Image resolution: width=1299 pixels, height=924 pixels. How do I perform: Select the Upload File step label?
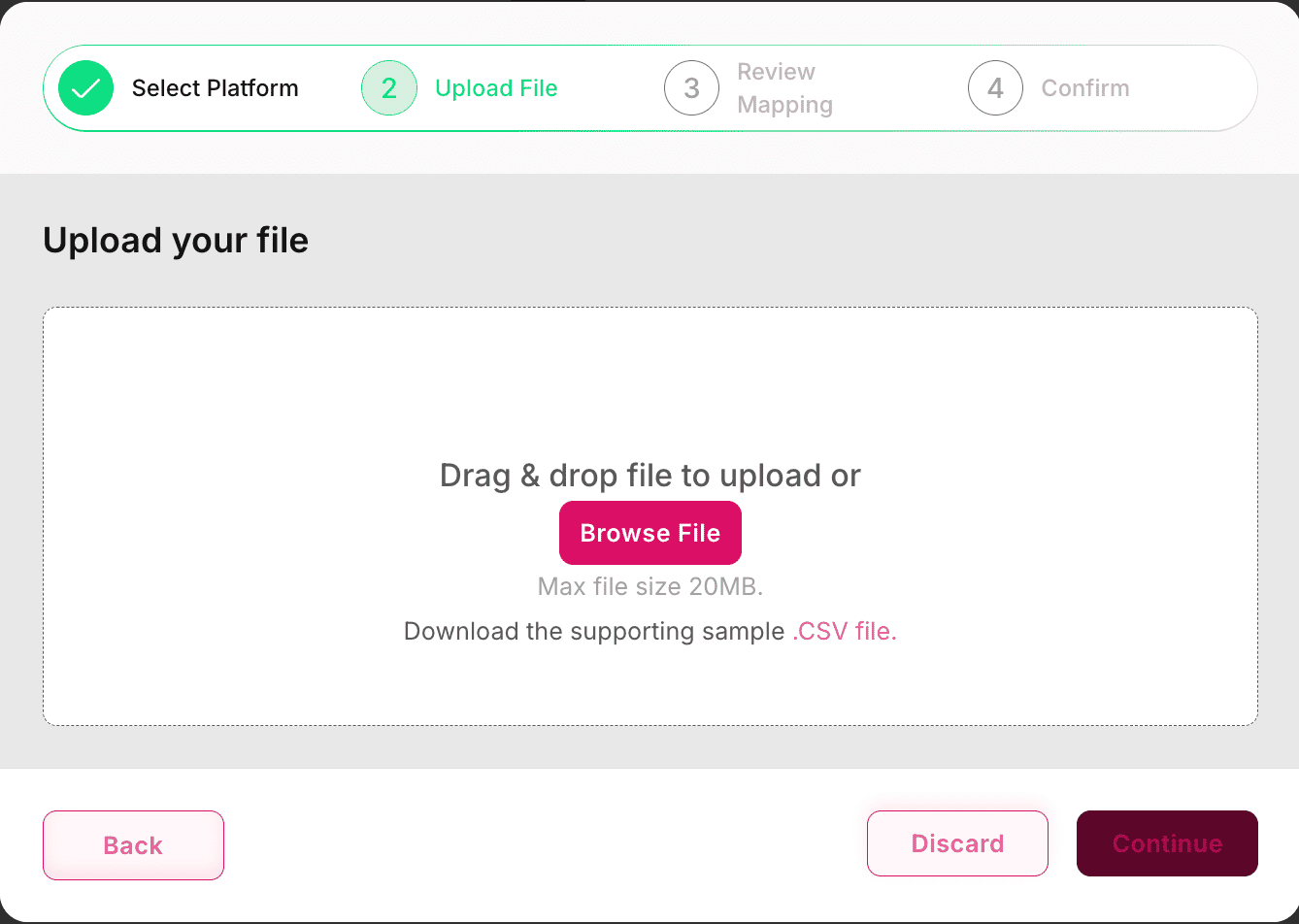point(496,88)
